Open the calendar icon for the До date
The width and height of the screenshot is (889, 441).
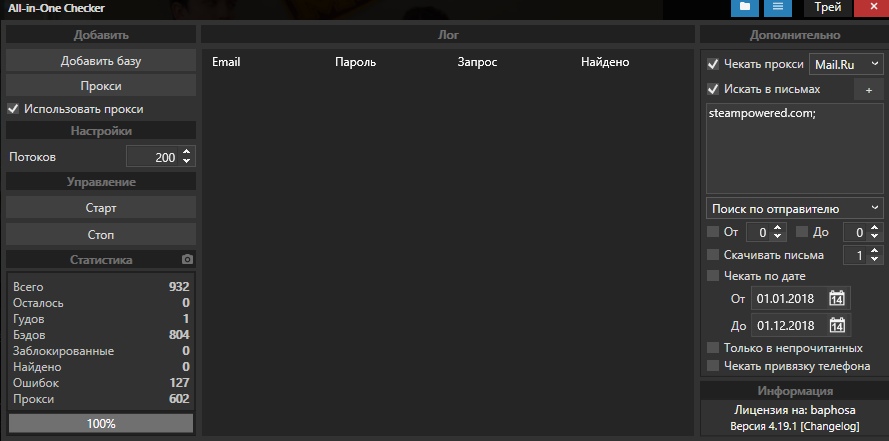pyautogui.click(x=837, y=326)
